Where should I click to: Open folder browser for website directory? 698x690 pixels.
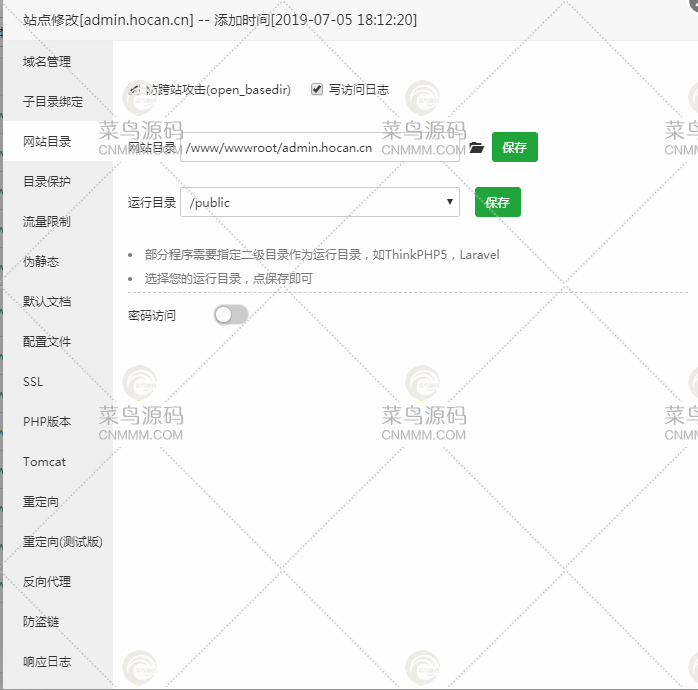(x=476, y=147)
